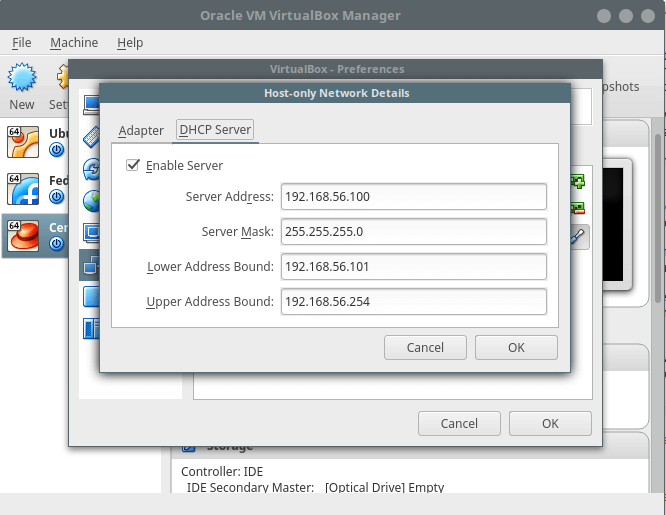The image size is (666, 515).
Task: Open the File menu
Action: pos(21,43)
